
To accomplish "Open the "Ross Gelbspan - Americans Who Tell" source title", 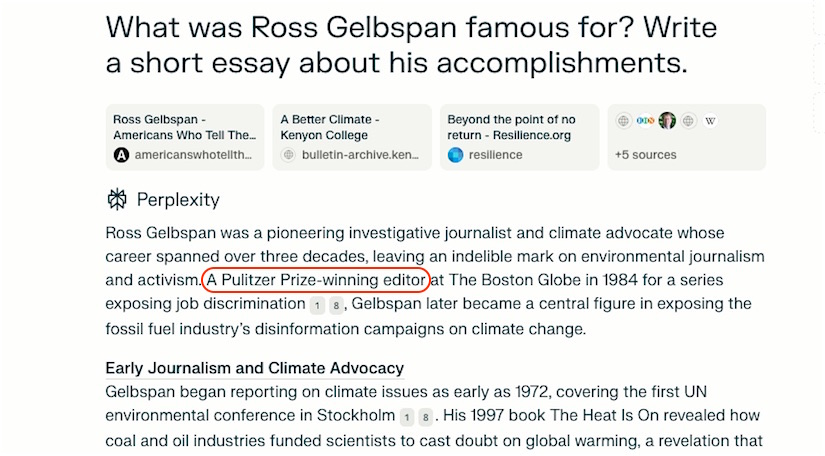I will point(184,127).
